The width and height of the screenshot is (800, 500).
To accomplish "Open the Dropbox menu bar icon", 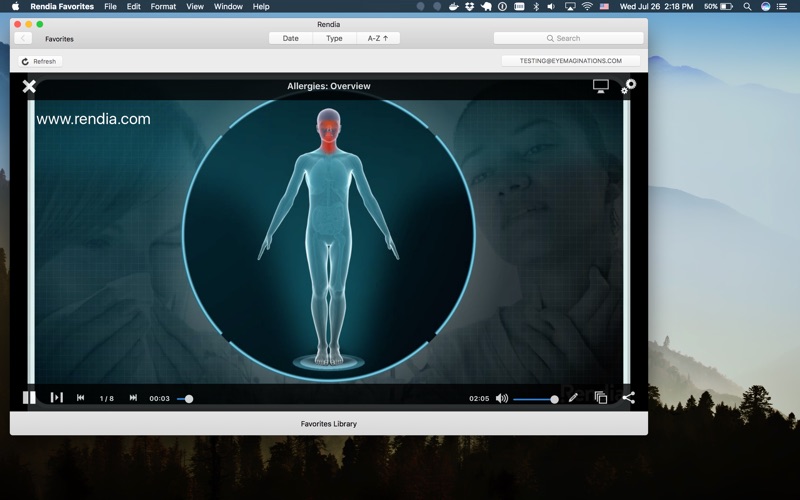I will click(x=469, y=7).
